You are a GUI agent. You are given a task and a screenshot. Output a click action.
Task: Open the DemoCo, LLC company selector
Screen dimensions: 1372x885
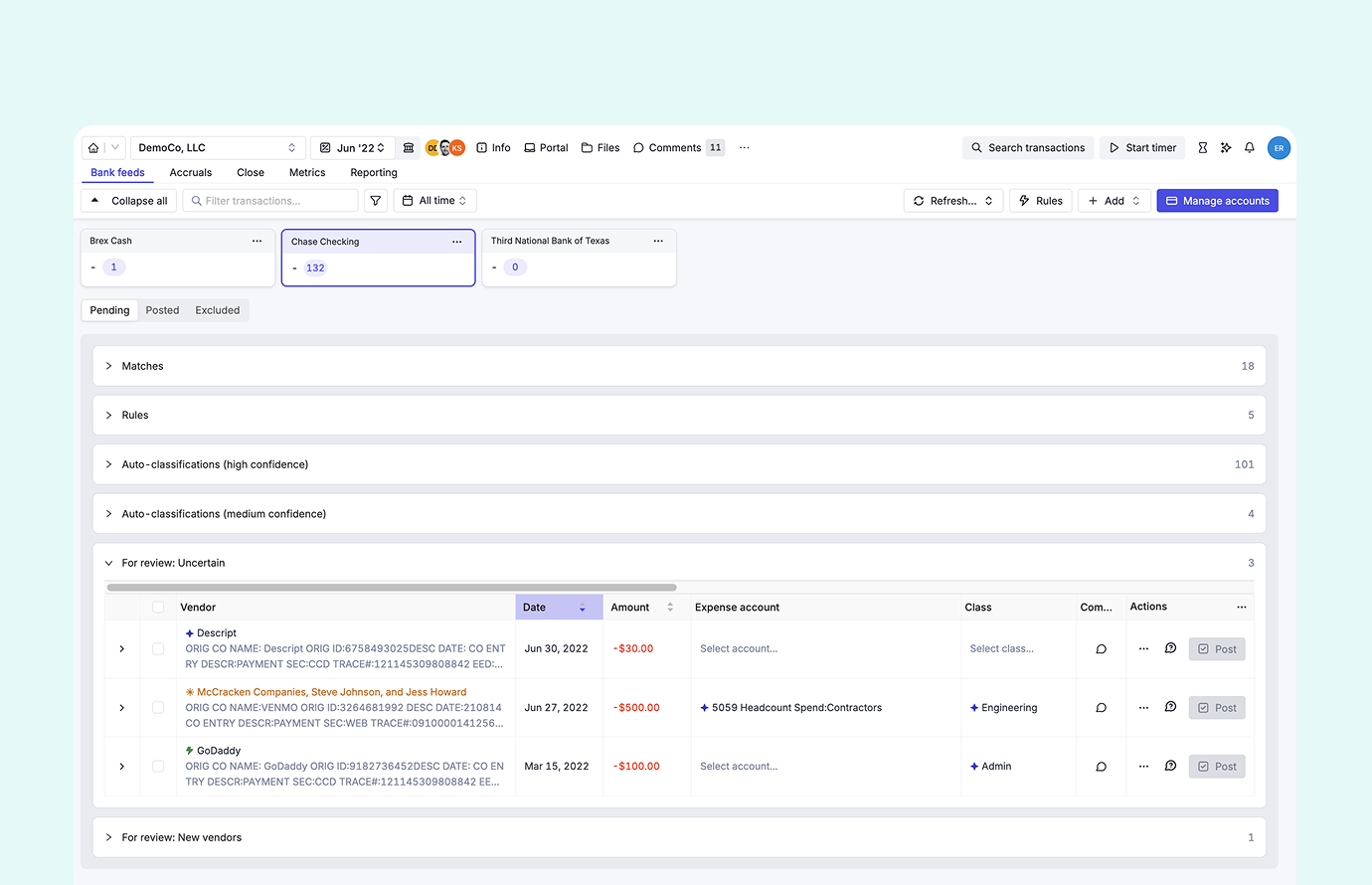coord(217,148)
